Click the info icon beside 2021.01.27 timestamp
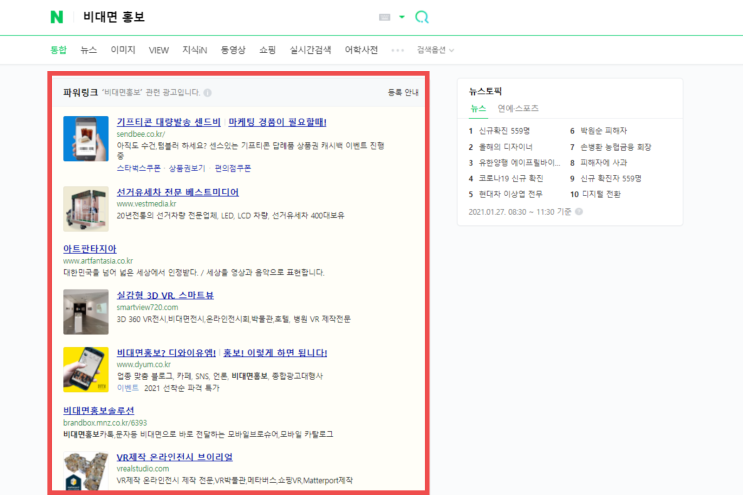Viewport: 743px width, 495px height. [x=579, y=212]
